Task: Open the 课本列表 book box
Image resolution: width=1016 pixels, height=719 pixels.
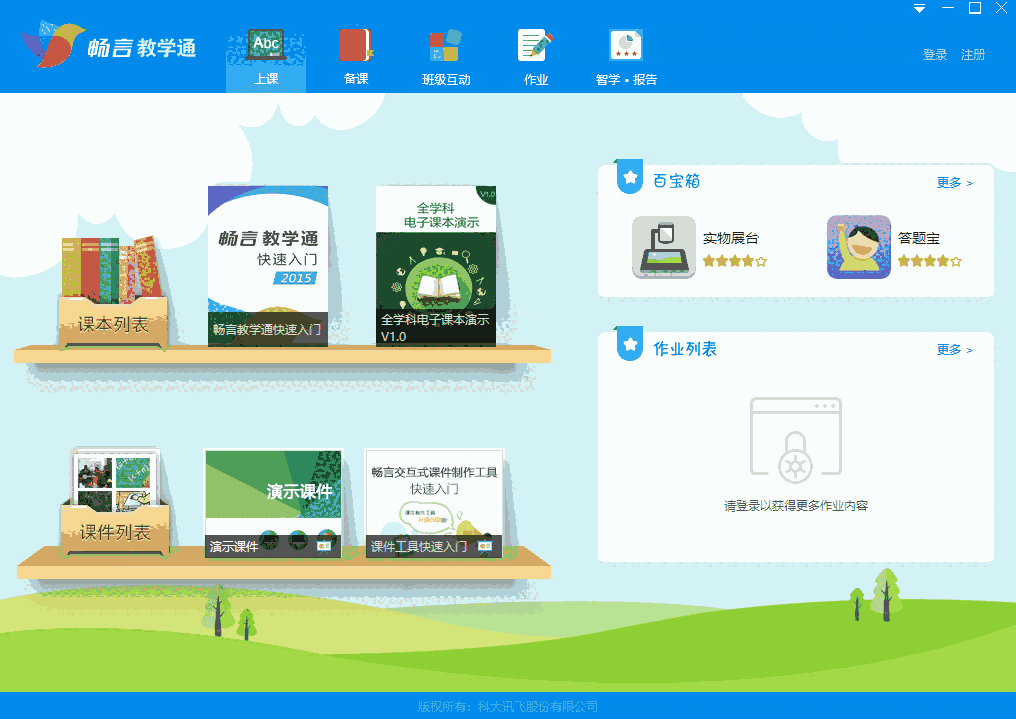Action: [x=113, y=293]
